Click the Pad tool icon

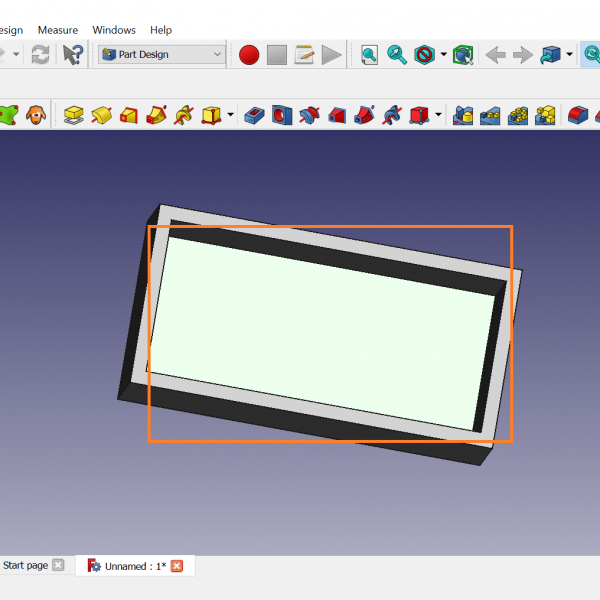click(73, 115)
